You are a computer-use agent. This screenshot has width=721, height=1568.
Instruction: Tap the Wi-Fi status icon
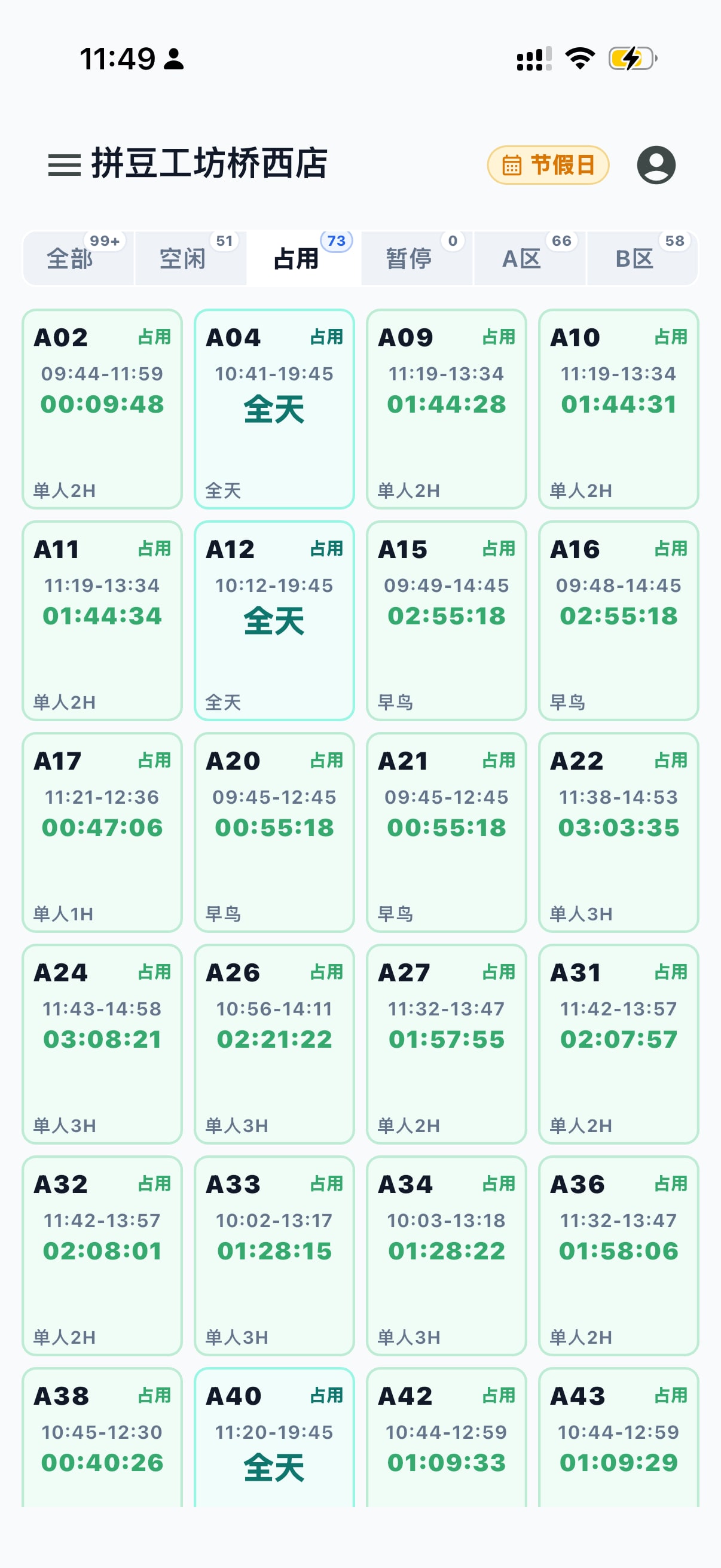[580, 59]
